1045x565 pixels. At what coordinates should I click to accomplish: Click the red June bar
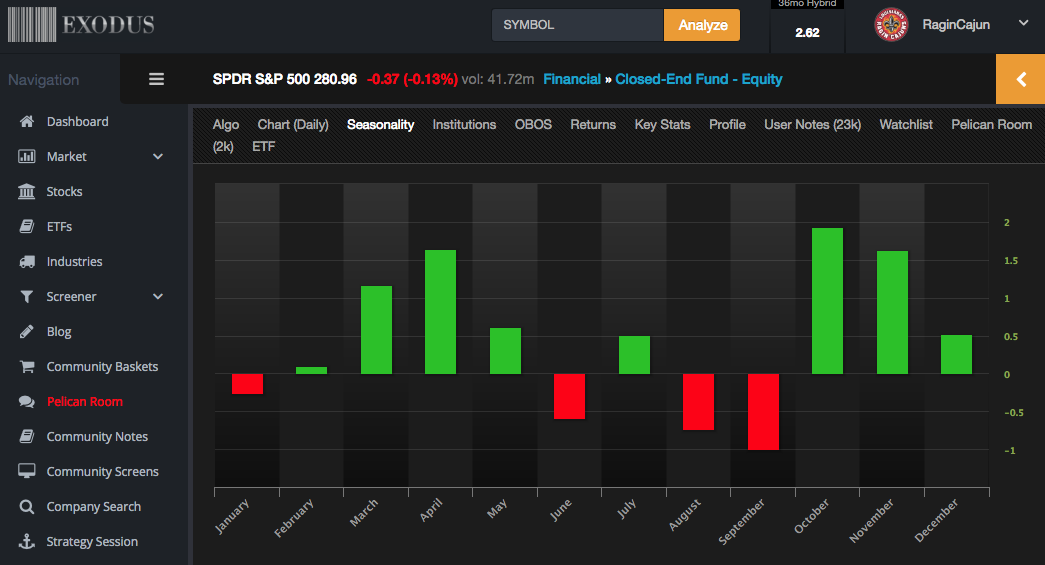click(569, 396)
